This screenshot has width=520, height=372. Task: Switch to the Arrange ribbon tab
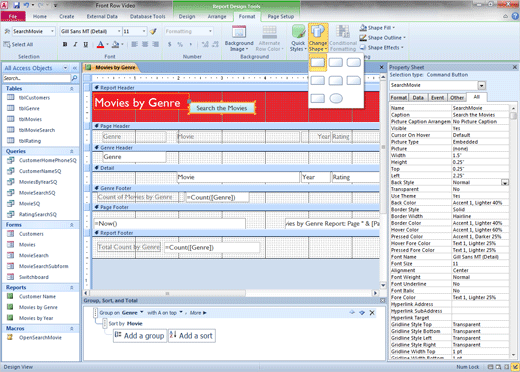217,16
